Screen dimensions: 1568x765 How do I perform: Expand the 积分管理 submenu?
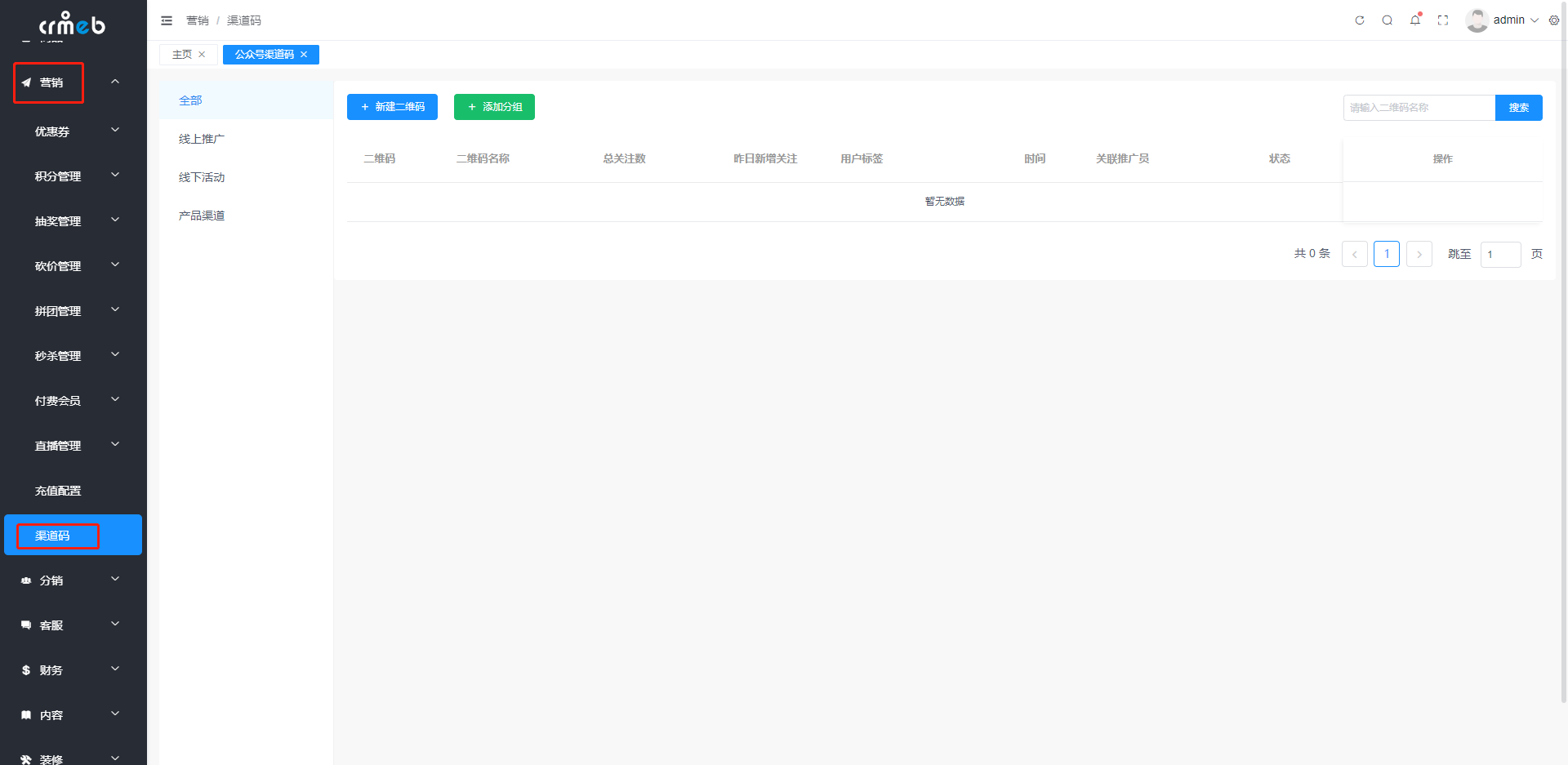(115, 175)
